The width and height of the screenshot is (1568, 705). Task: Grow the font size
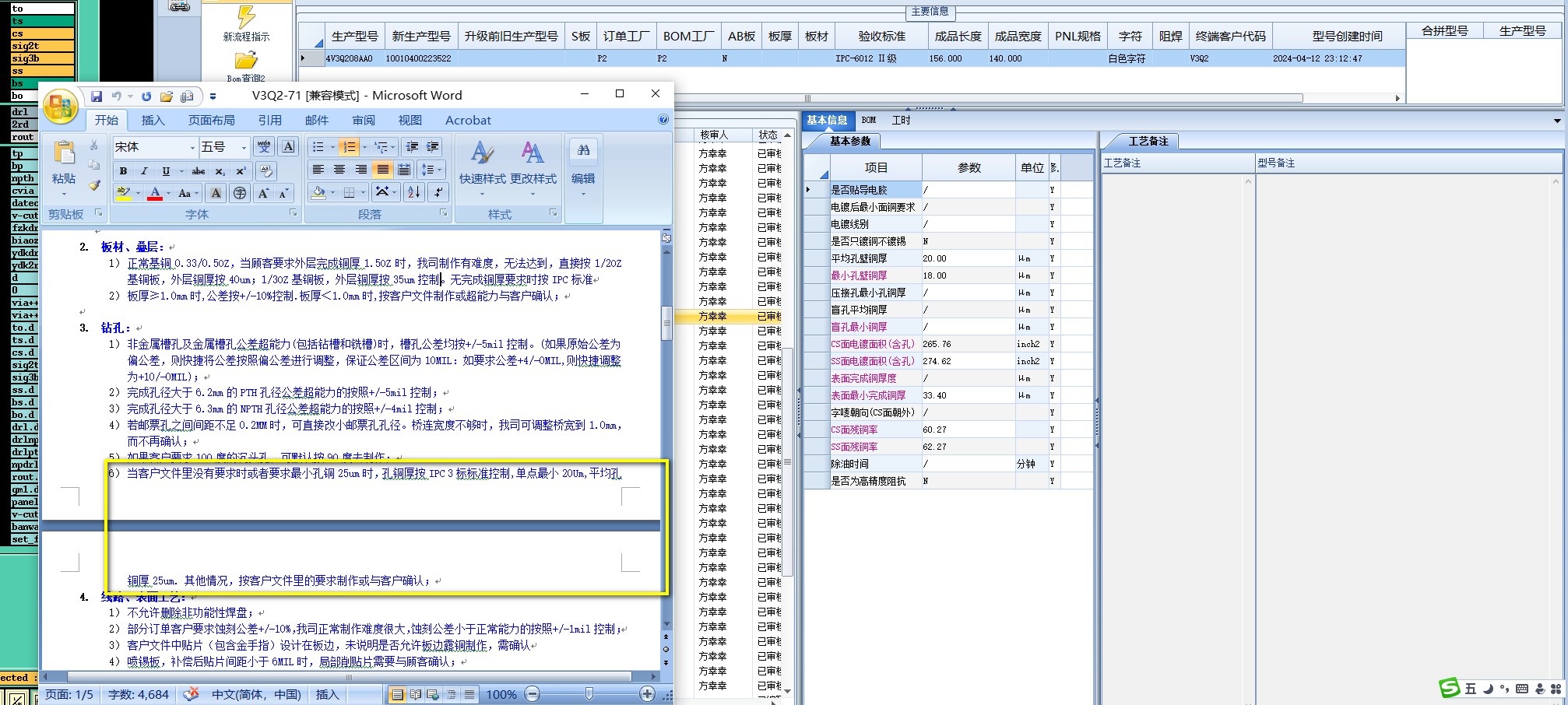[x=263, y=193]
